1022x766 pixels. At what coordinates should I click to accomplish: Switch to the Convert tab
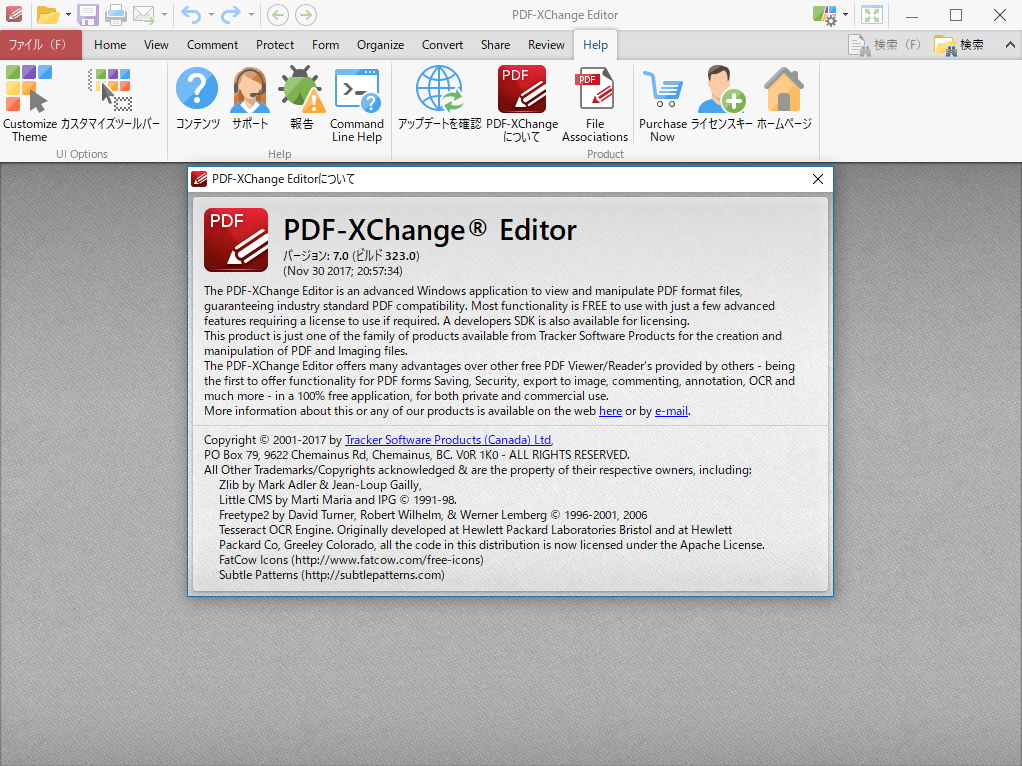443,44
